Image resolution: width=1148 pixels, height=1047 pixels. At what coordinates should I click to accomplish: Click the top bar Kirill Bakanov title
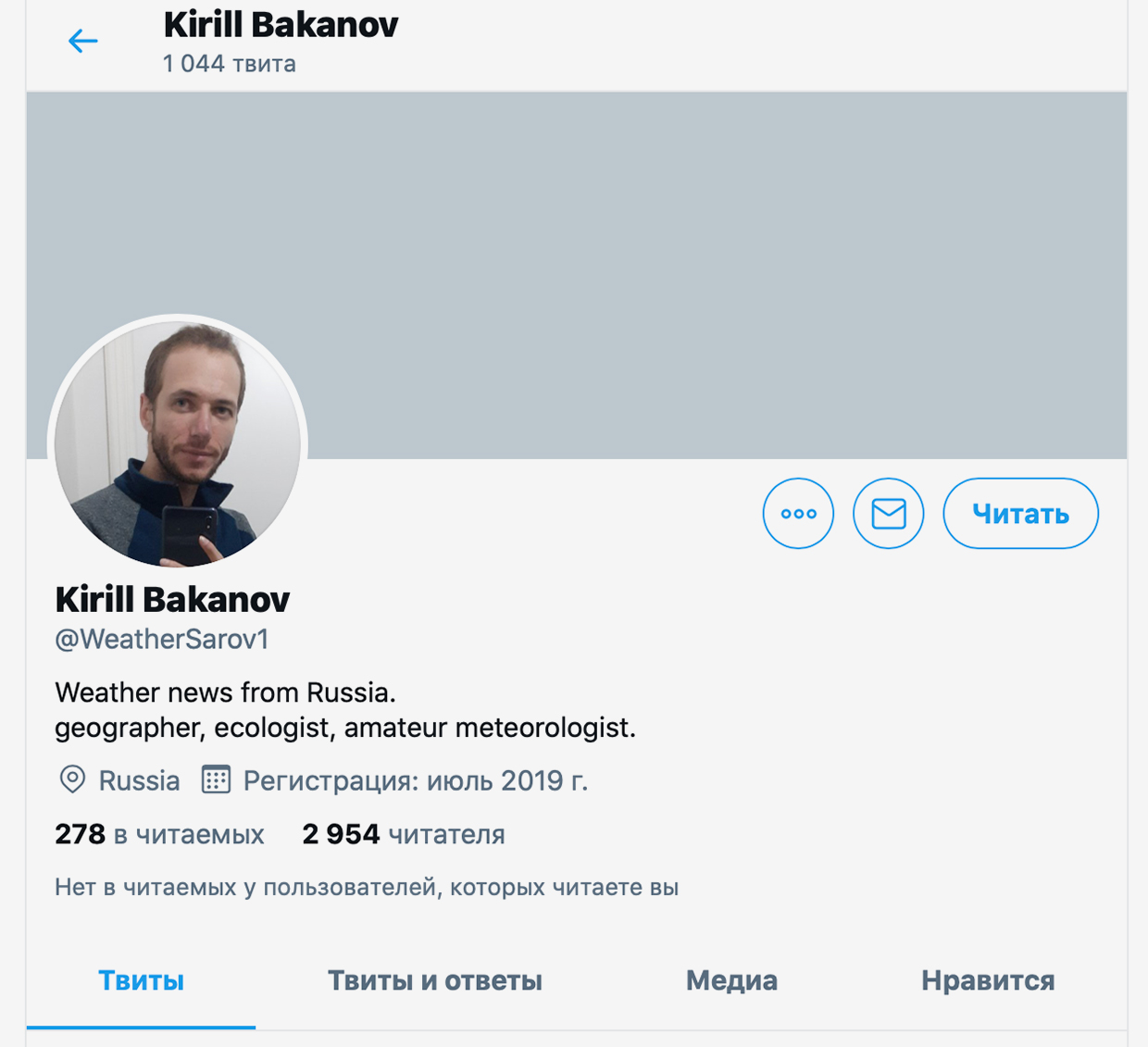click(281, 25)
